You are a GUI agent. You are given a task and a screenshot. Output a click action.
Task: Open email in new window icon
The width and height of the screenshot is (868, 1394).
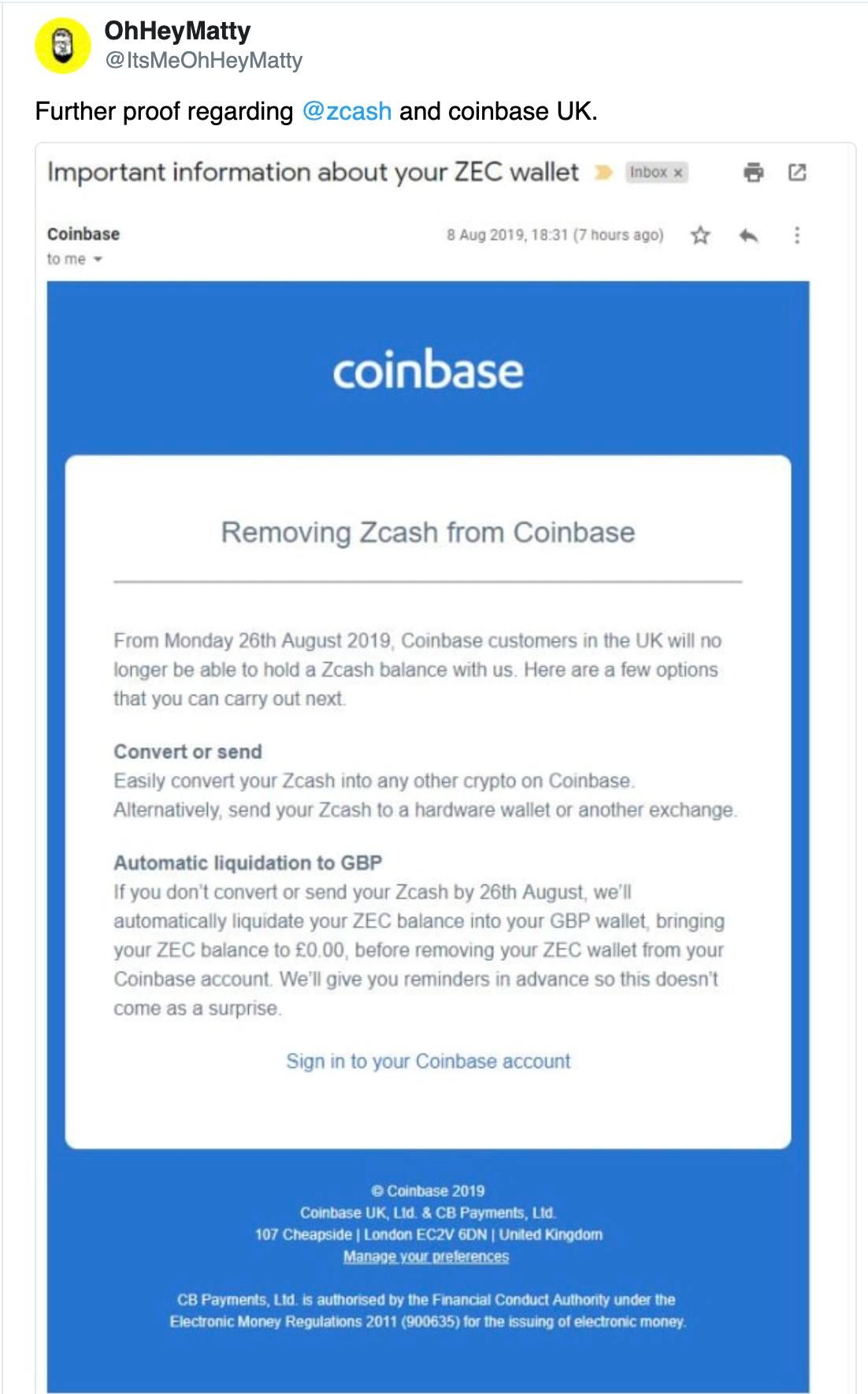[x=797, y=172]
